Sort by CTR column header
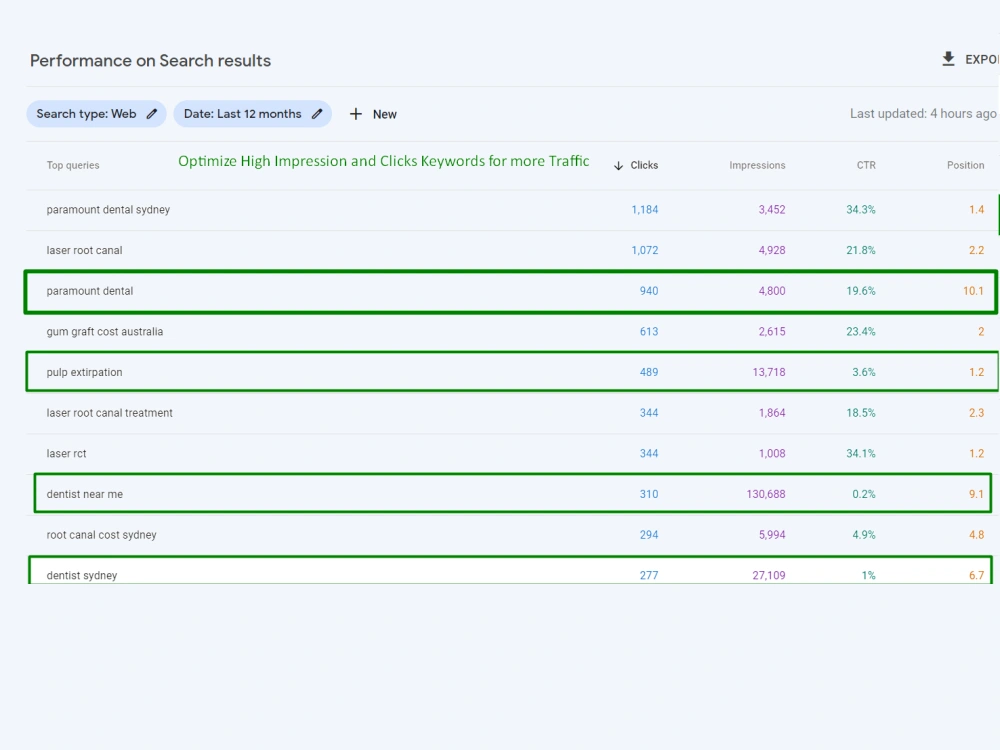The width and height of the screenshot is (1000, 750). coord(865,165)
